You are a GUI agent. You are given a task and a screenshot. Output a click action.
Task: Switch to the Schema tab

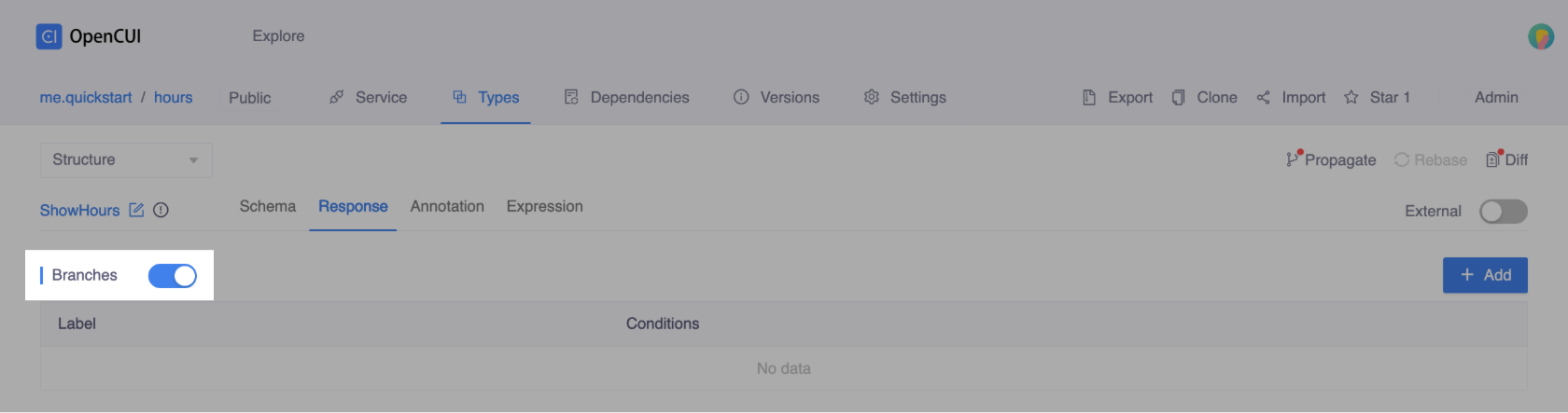click(x=267, y=206)
